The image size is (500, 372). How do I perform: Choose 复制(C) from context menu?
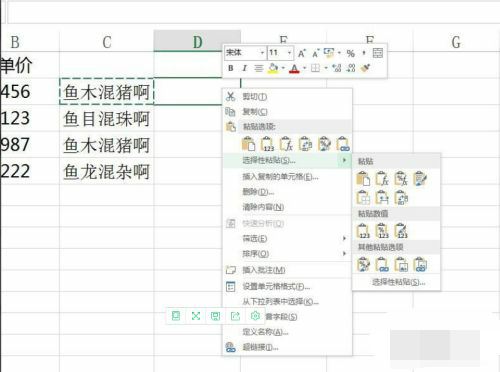(287, 112)
